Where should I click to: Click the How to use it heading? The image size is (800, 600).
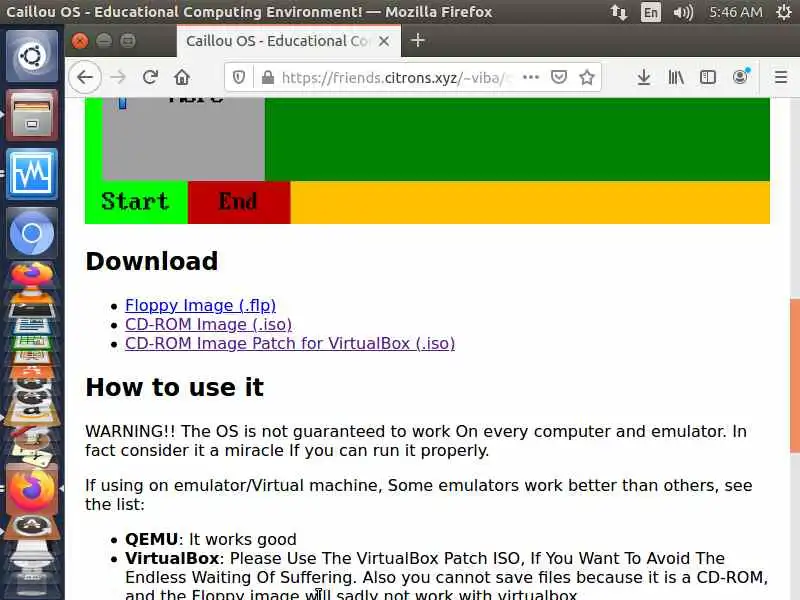coord(174,387)
